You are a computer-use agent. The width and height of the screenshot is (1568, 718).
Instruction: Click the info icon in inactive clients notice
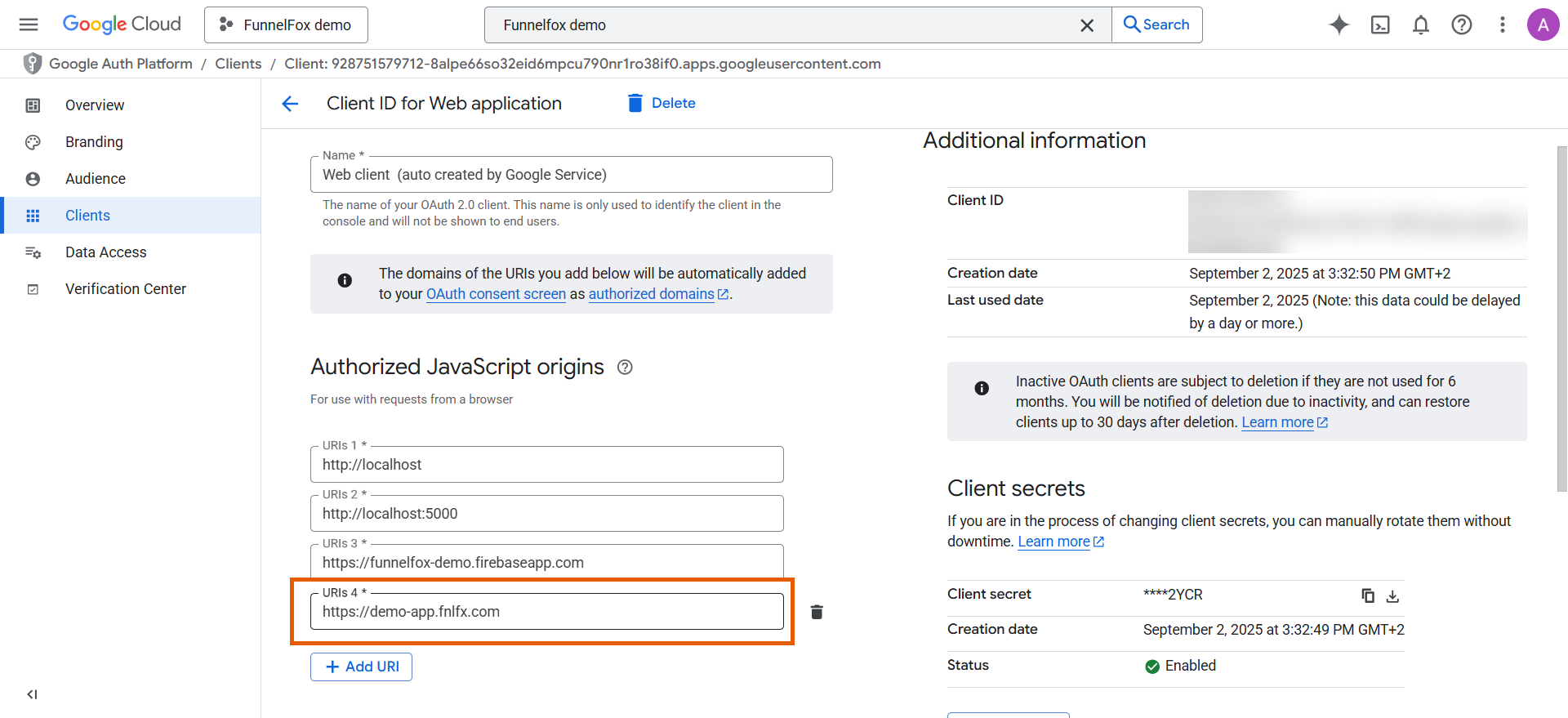tap(982, 388)
